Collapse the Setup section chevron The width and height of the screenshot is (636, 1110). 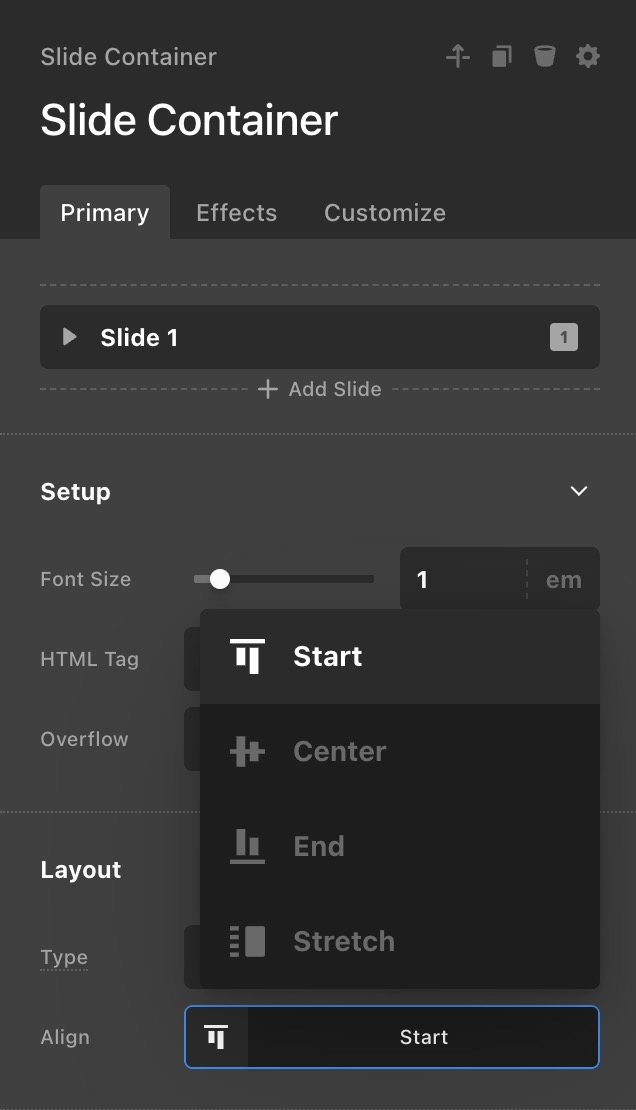pyautogui.click(x=578, y=491)
